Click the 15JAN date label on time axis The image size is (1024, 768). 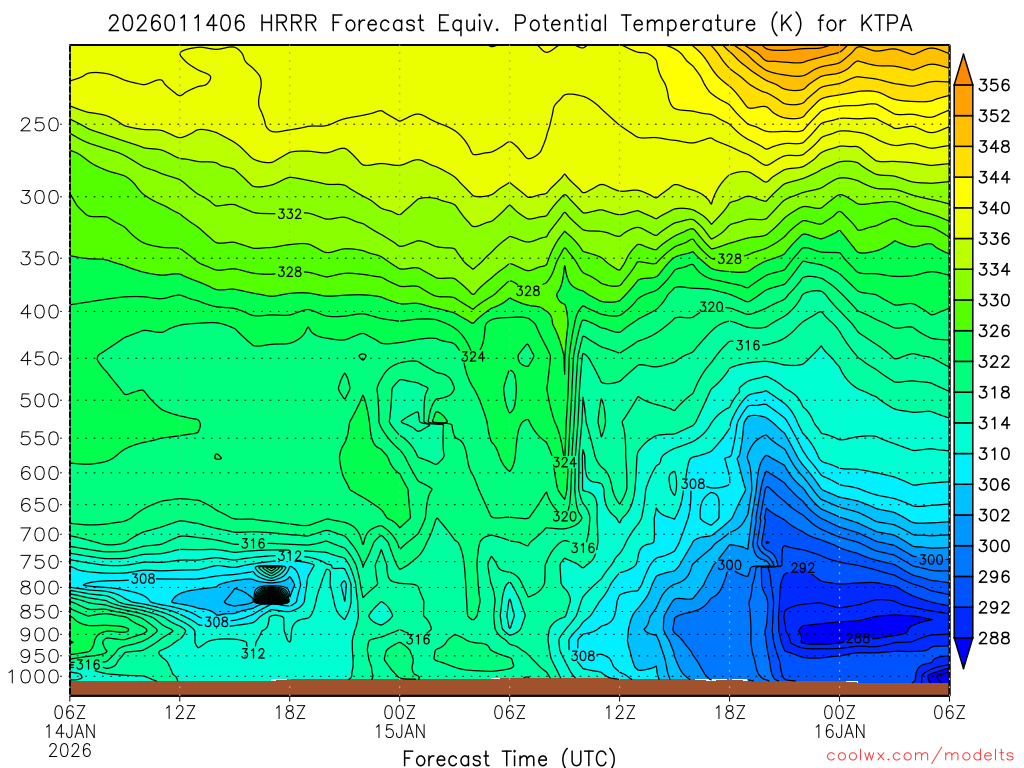[x=400, y=731]
